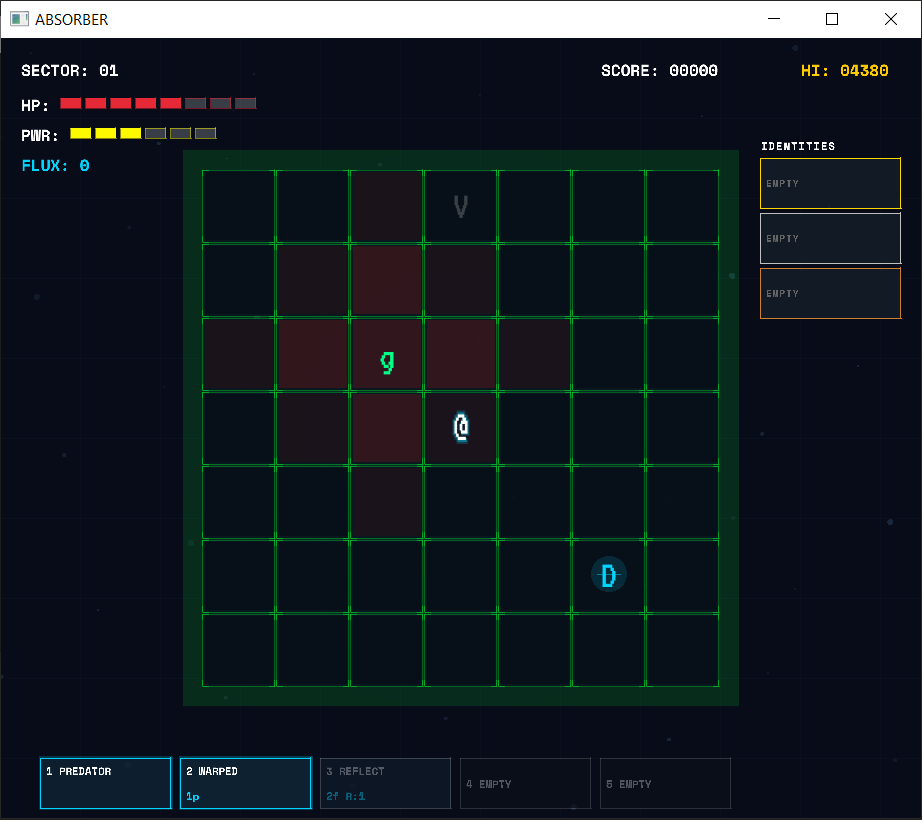
Task: Click the SCORE: 00000 counter
Action: point(659,71)
